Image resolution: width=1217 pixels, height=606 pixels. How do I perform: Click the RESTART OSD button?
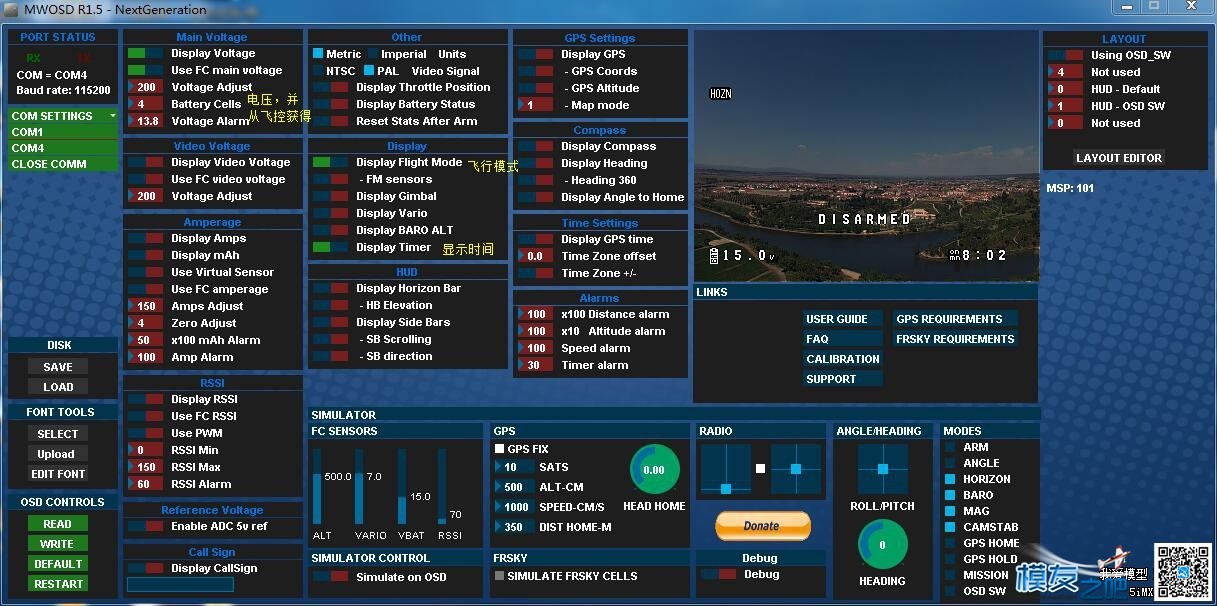58,584
